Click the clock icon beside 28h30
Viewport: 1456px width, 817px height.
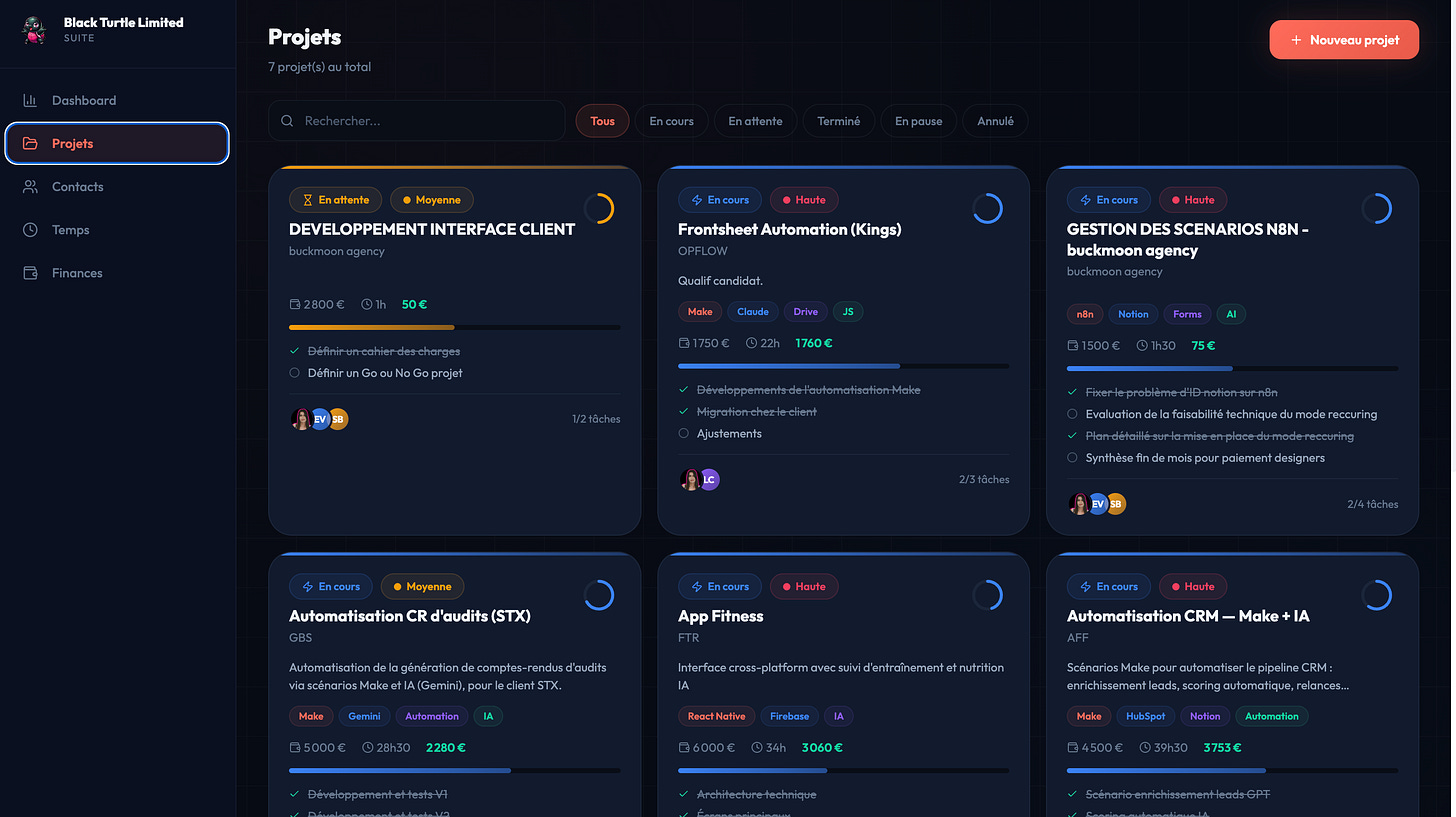[368, 747]
